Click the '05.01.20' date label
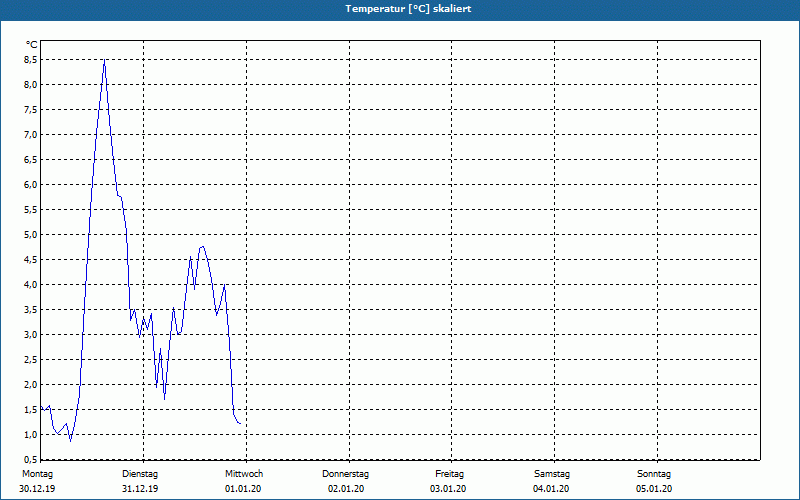This screenshot has height=500, width=800. click(654, 489)
